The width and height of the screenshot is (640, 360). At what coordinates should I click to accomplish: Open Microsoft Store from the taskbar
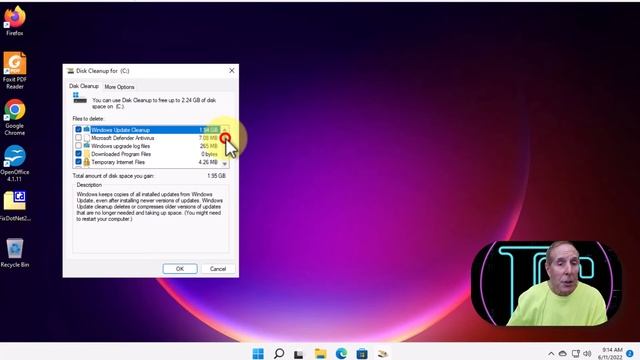pyautogui.click(x=362, y=353)
